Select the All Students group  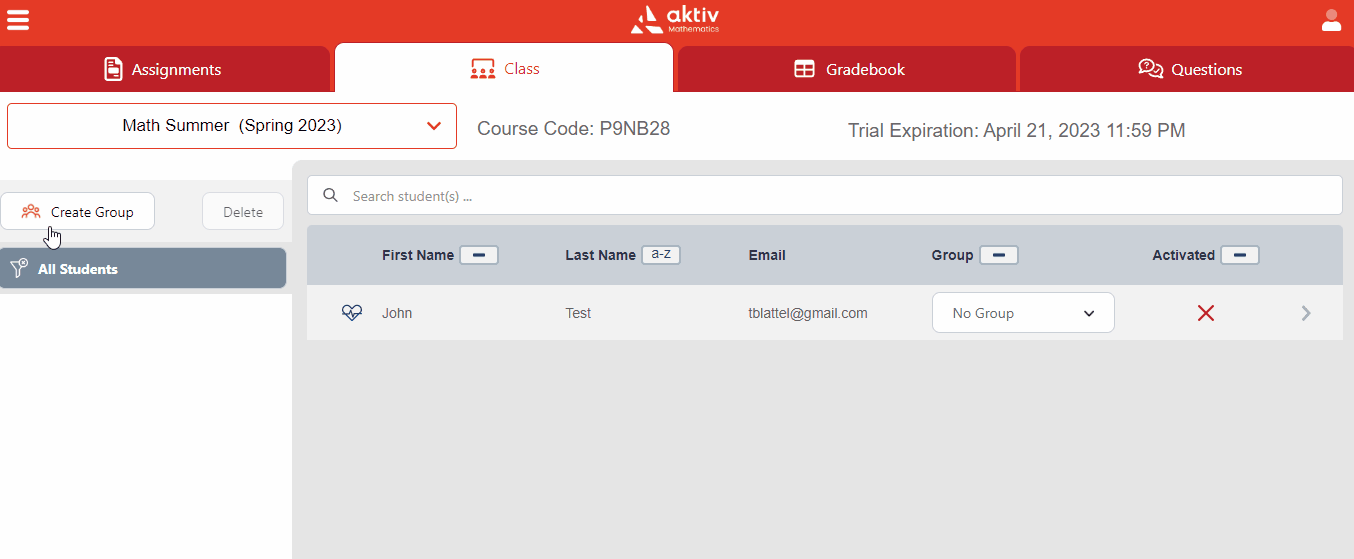tap(143, 268)
